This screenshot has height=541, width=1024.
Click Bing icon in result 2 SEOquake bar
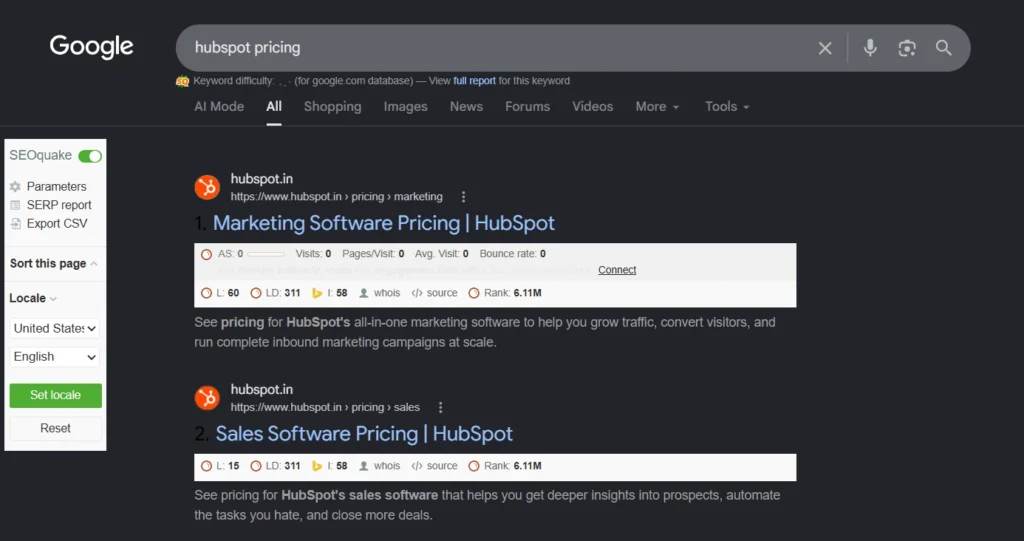point(317,467)
